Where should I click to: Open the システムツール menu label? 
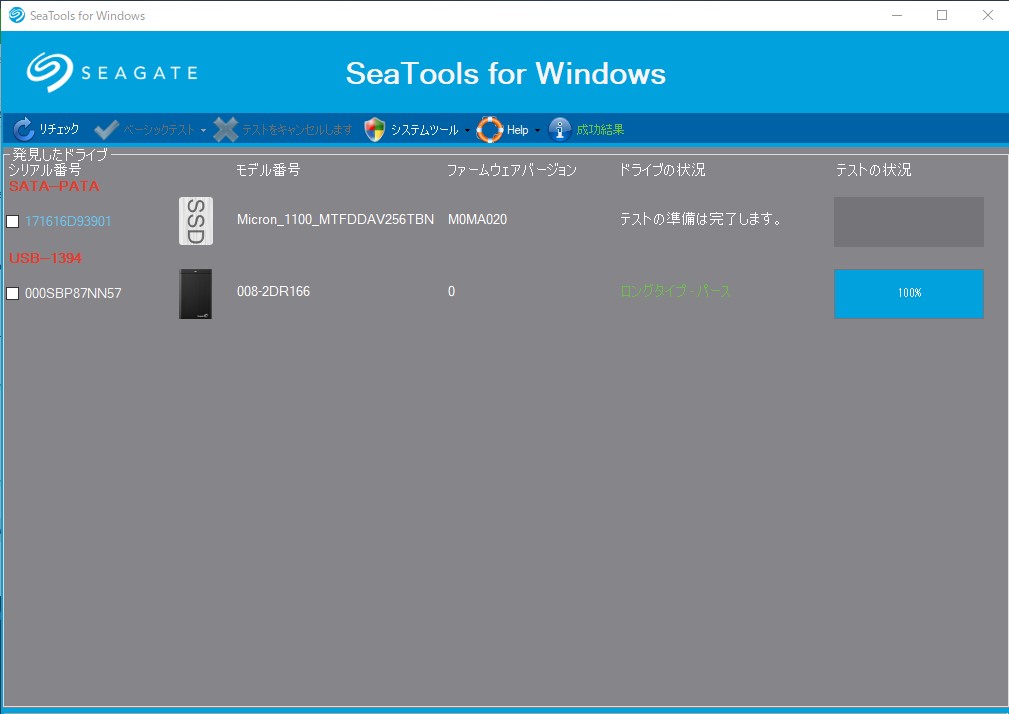pyautogui.click(x=425, y=130)
